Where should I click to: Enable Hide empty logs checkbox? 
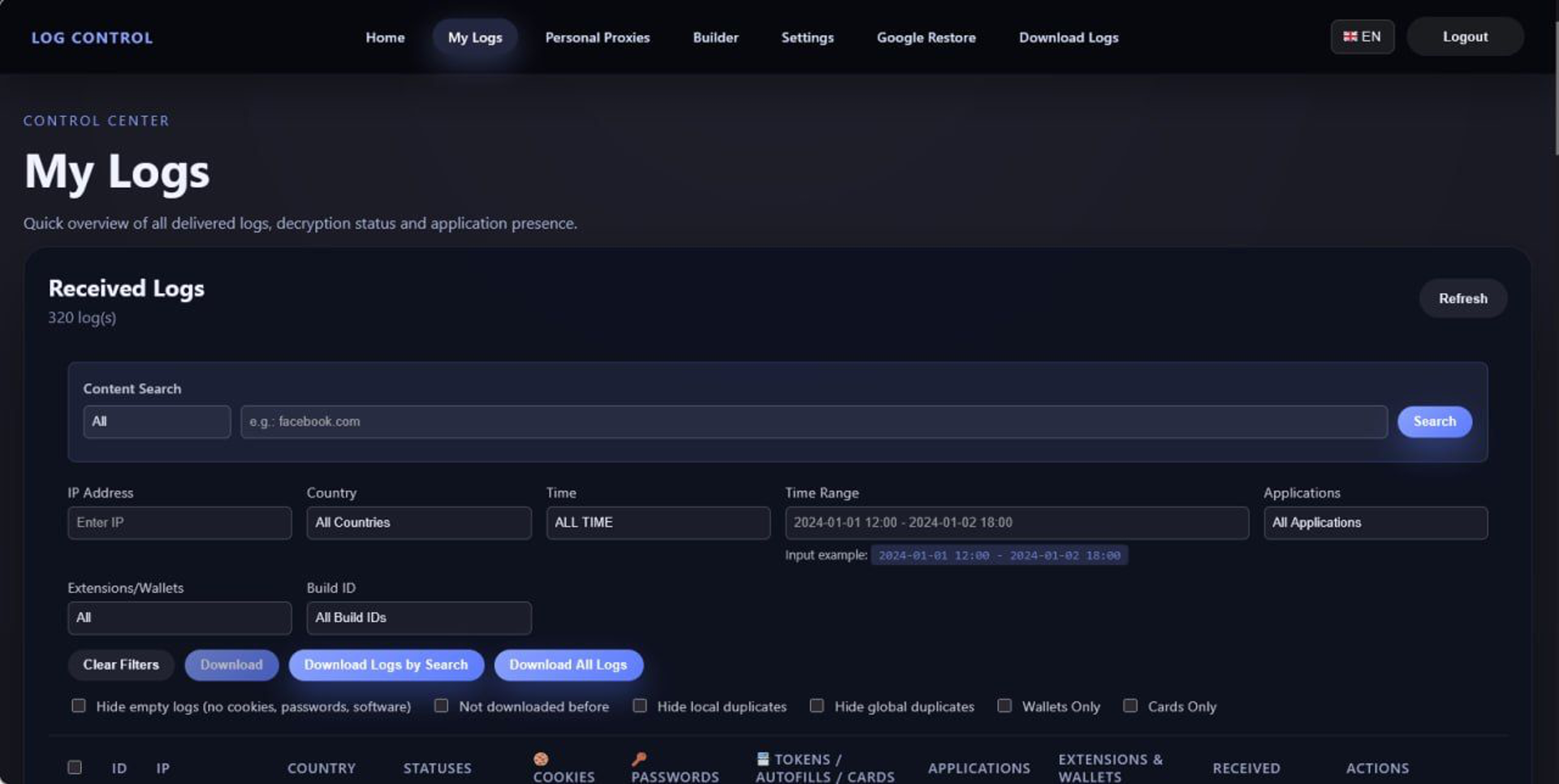click(79, 705)
